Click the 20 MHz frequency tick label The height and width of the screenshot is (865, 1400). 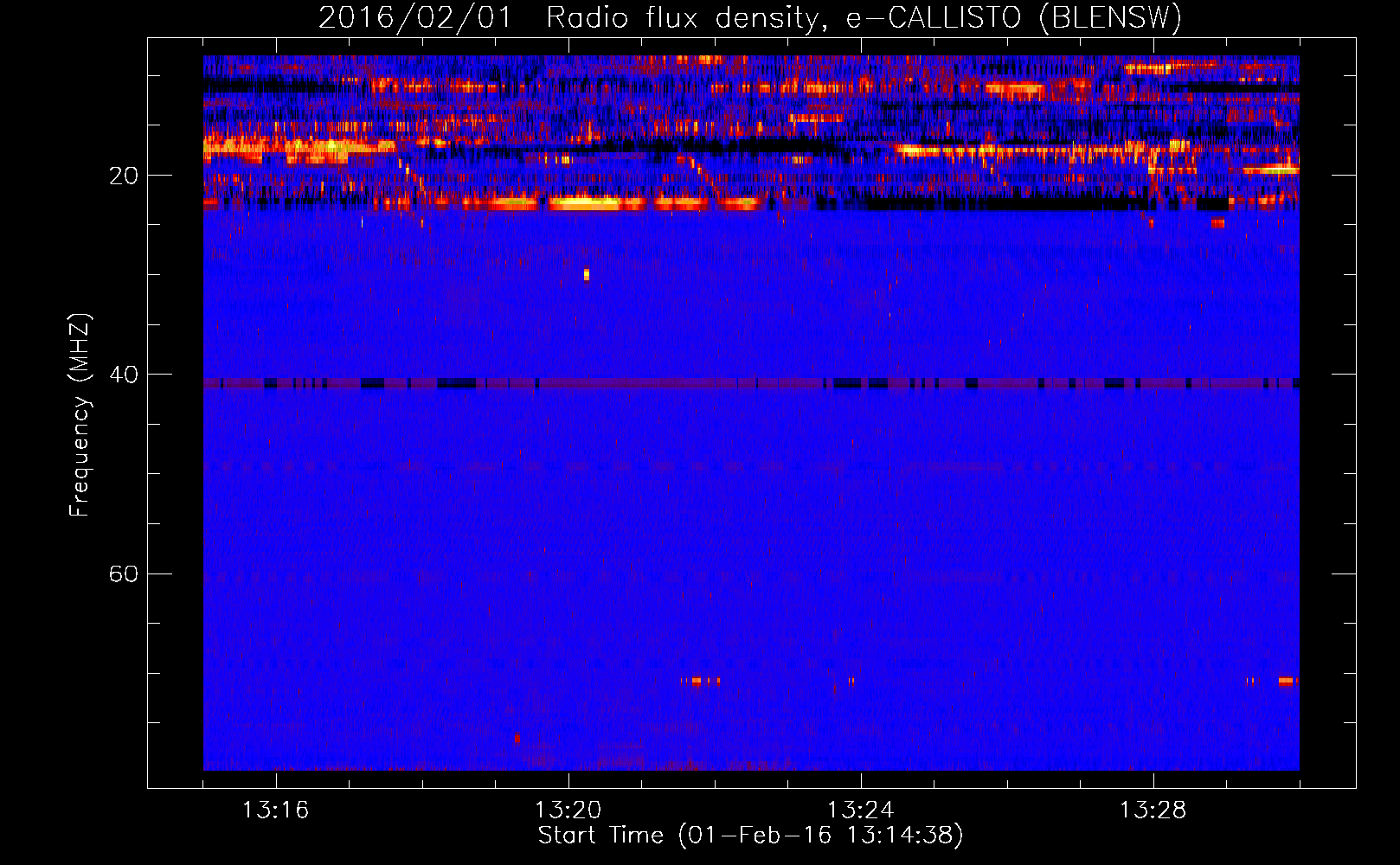[x=124, y=176]
